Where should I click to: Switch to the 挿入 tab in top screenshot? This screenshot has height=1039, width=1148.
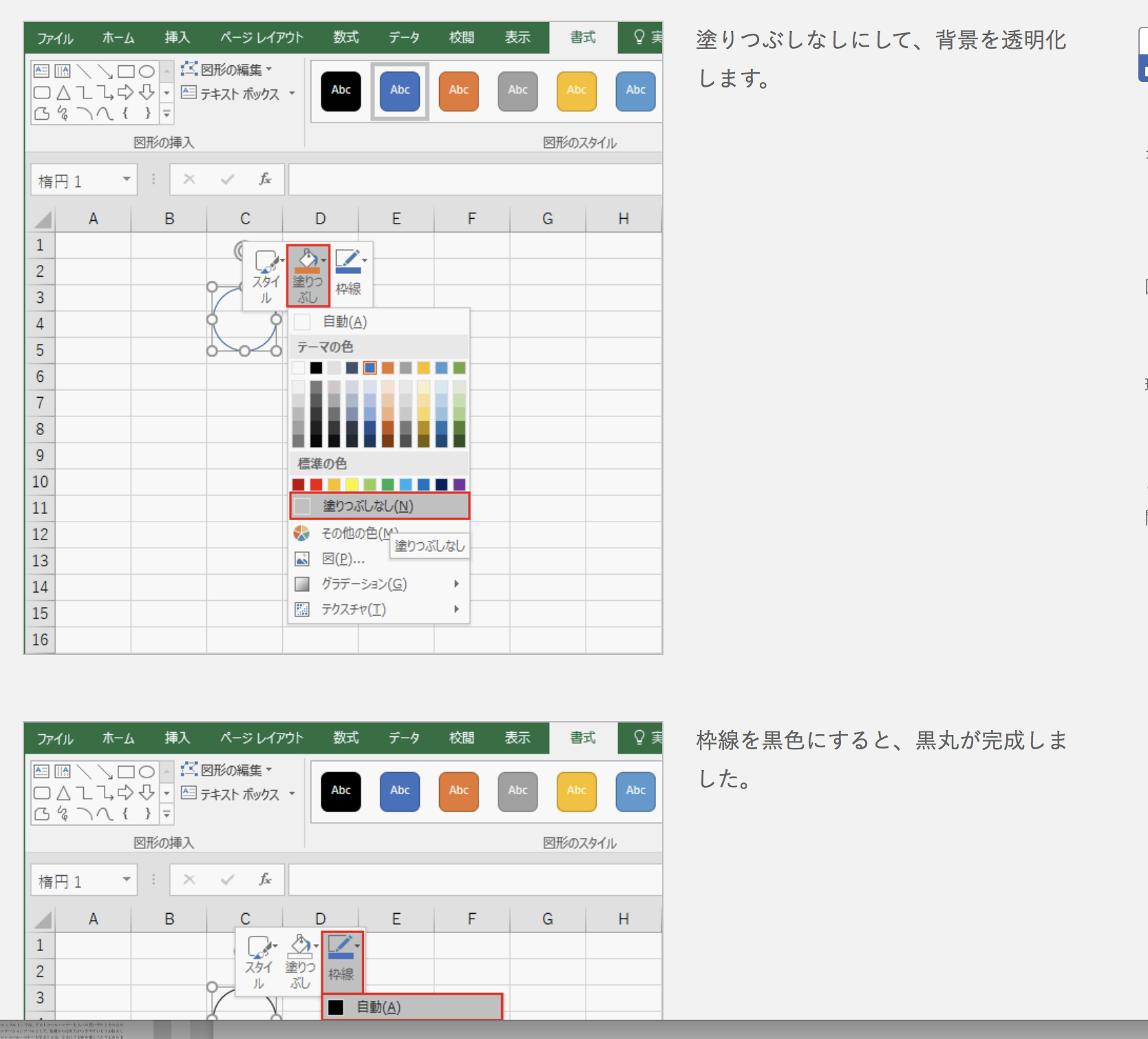click(177, 38)
